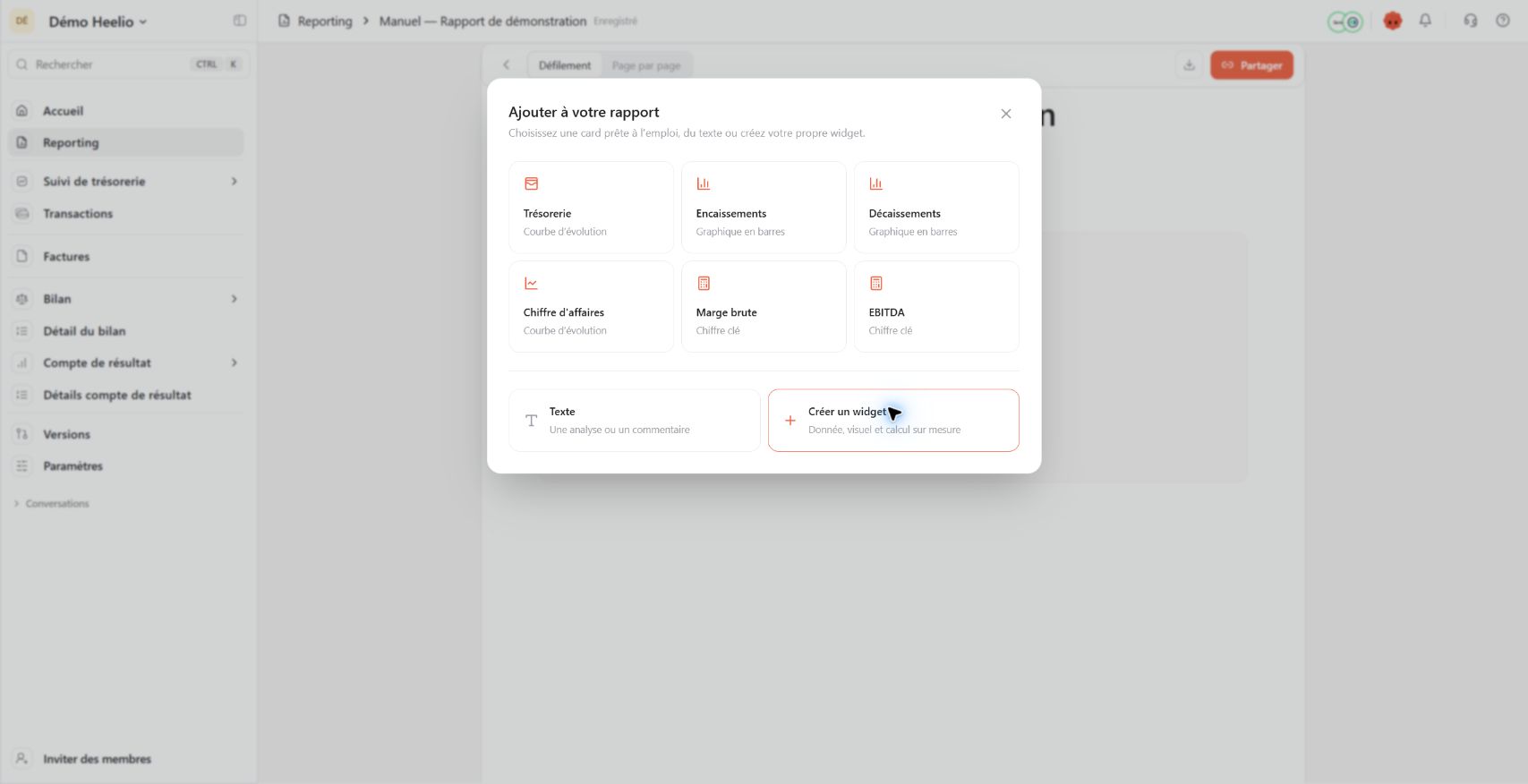This screenshot has height=784, width=1528.
Task: Click the Reporting breadcrumb link
Action: [324, 21]
